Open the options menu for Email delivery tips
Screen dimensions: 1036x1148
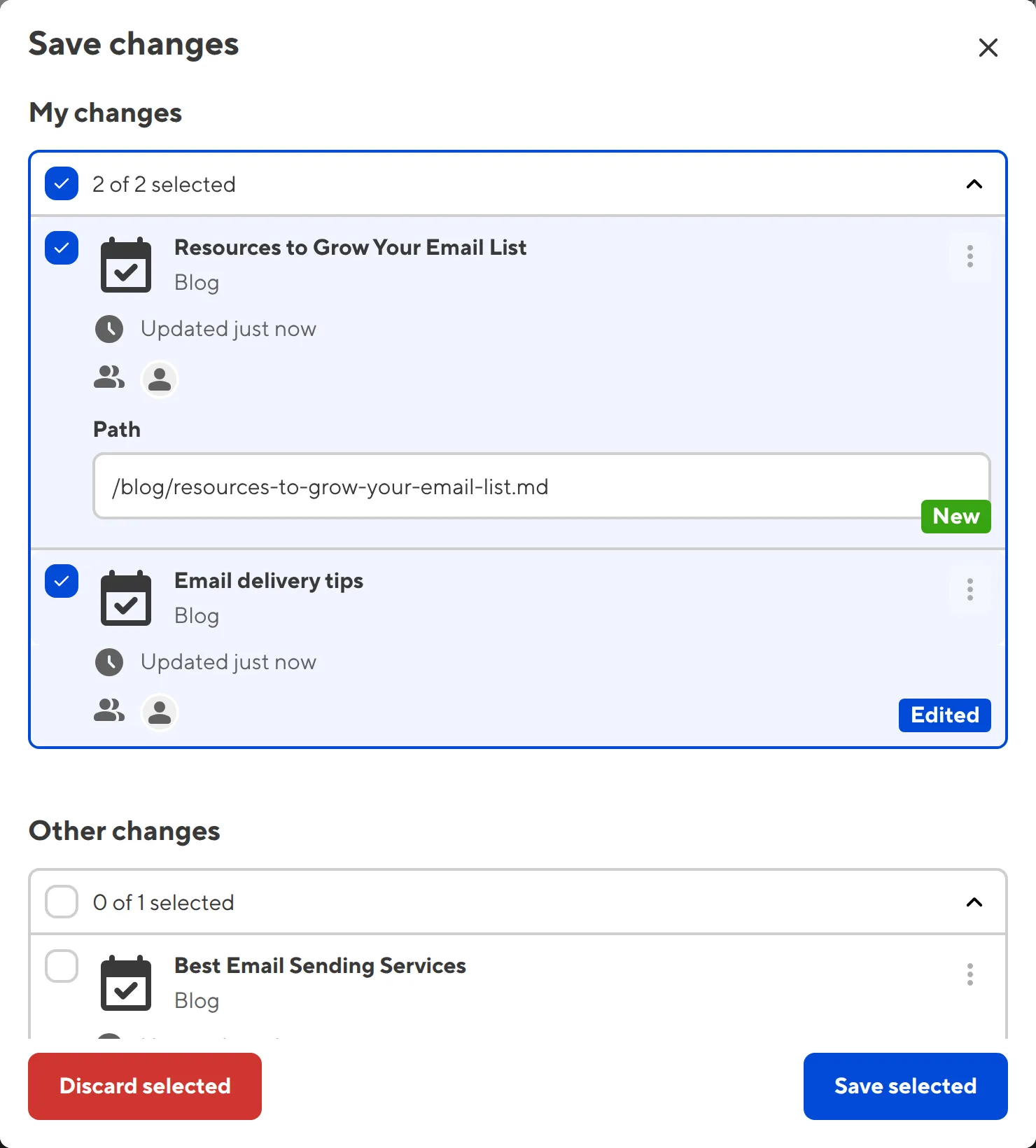[x=970, y=589]
